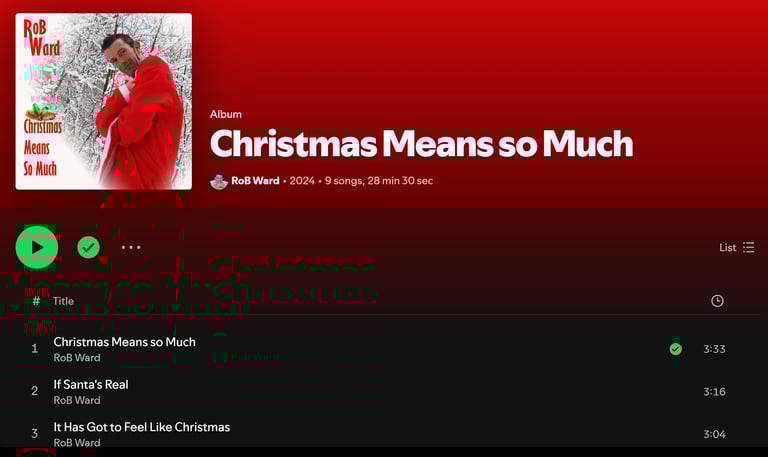Play the album with the green button

point(37,247)
